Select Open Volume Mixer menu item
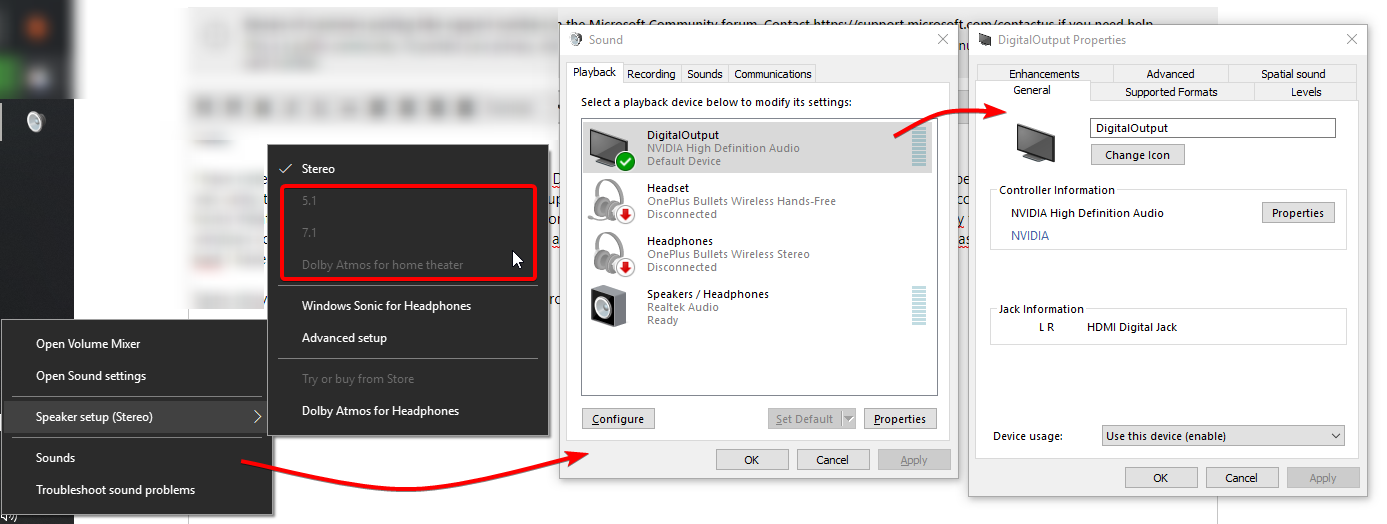Image resolution: width=1387 pixels, height=524 pixels. (x=138, y=344)
